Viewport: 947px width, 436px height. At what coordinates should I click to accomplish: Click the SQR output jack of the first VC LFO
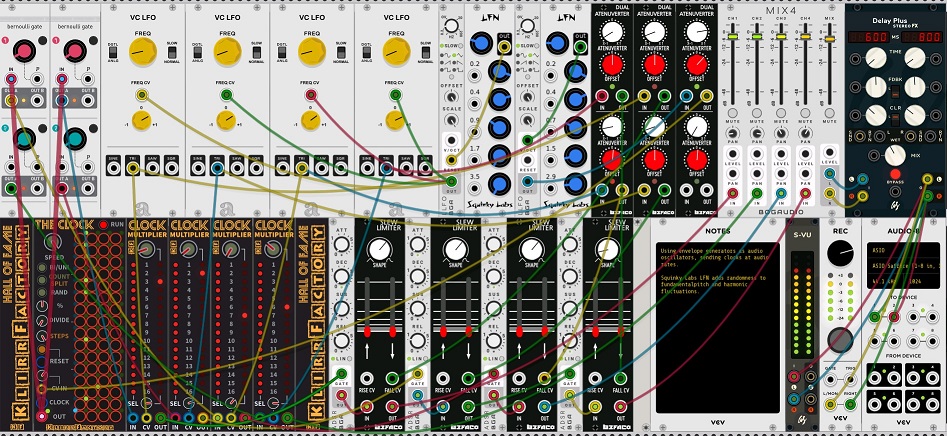point(172,168)
